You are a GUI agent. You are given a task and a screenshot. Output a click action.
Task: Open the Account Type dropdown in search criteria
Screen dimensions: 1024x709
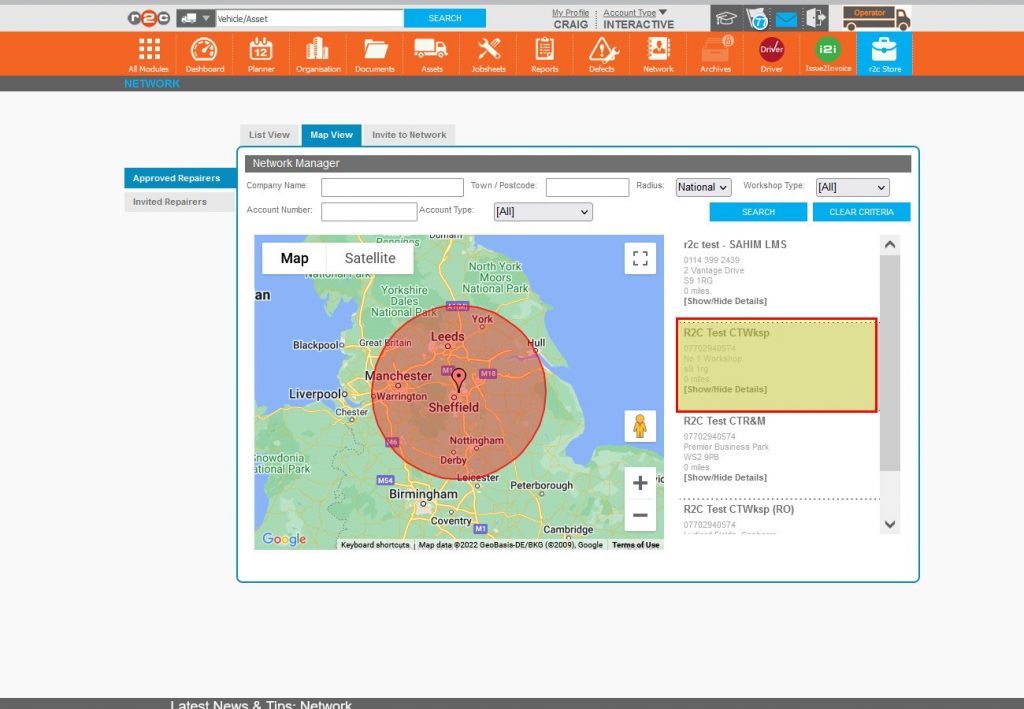point(541,211)
